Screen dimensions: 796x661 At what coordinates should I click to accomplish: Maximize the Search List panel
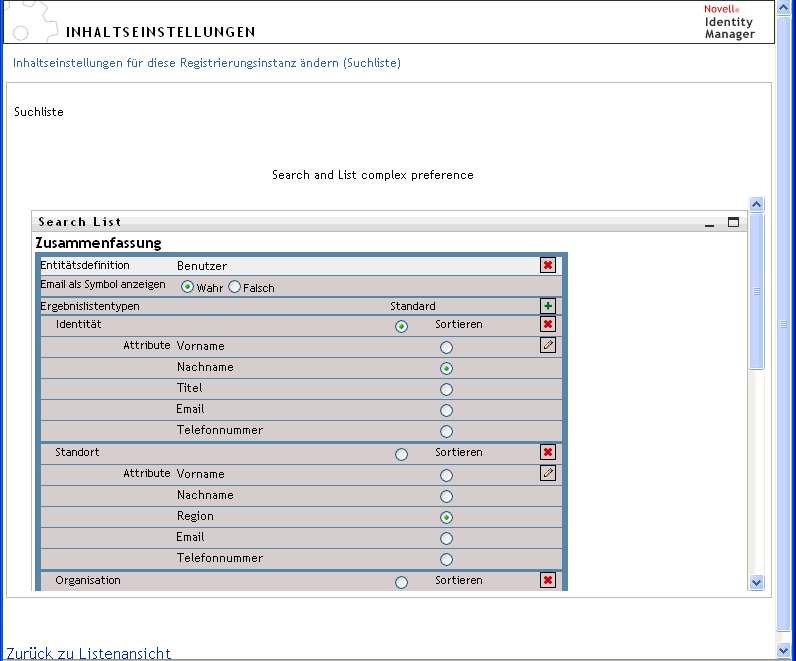733,222
